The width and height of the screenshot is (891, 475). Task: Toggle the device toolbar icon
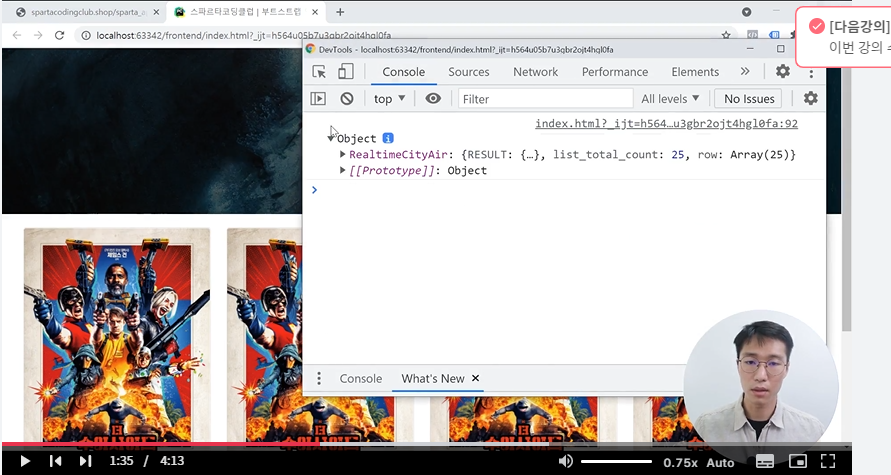click(x=345, y=72)
